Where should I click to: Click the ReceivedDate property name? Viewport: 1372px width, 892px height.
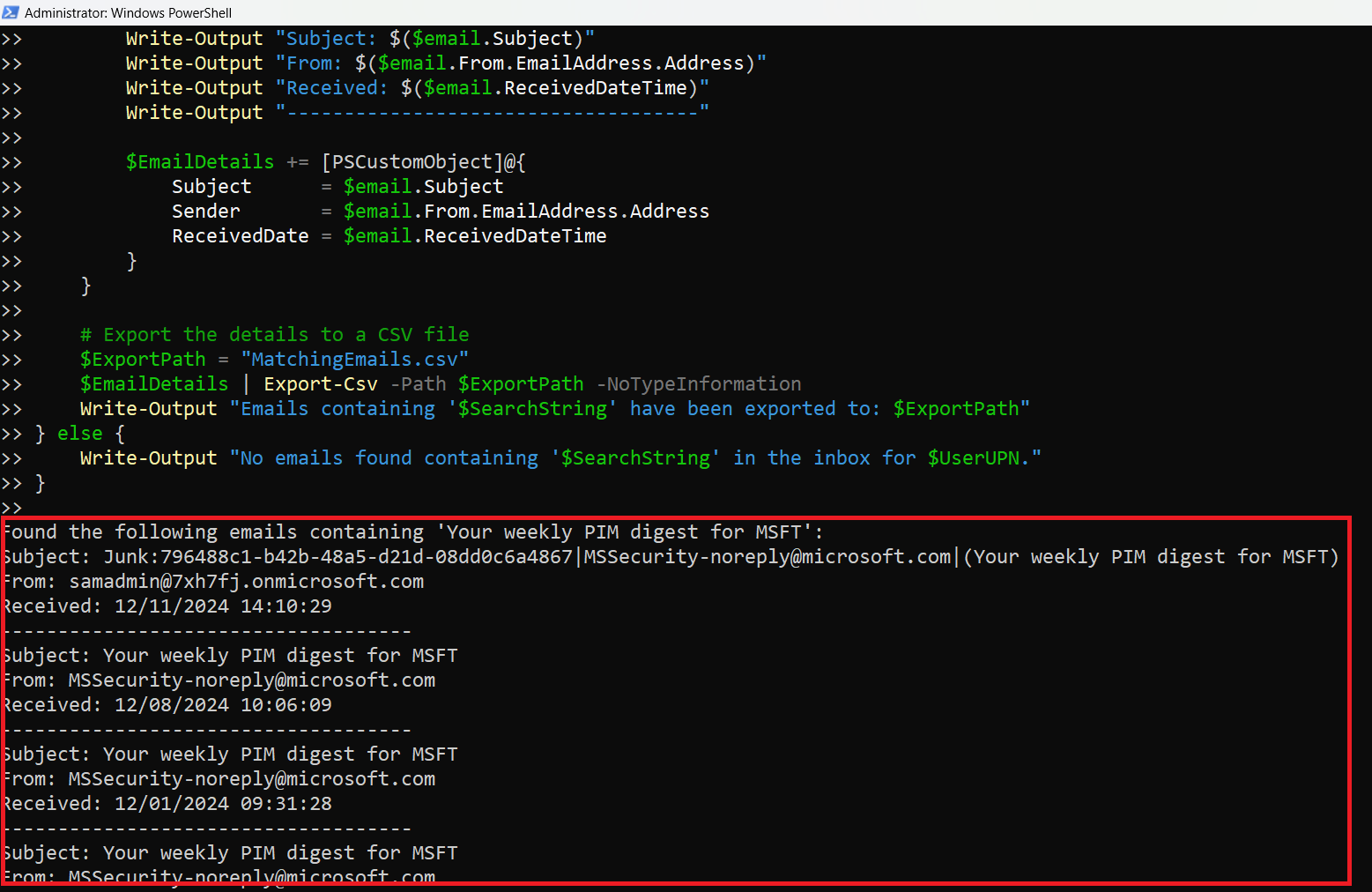pyautogui.click(x=240, y=236)
